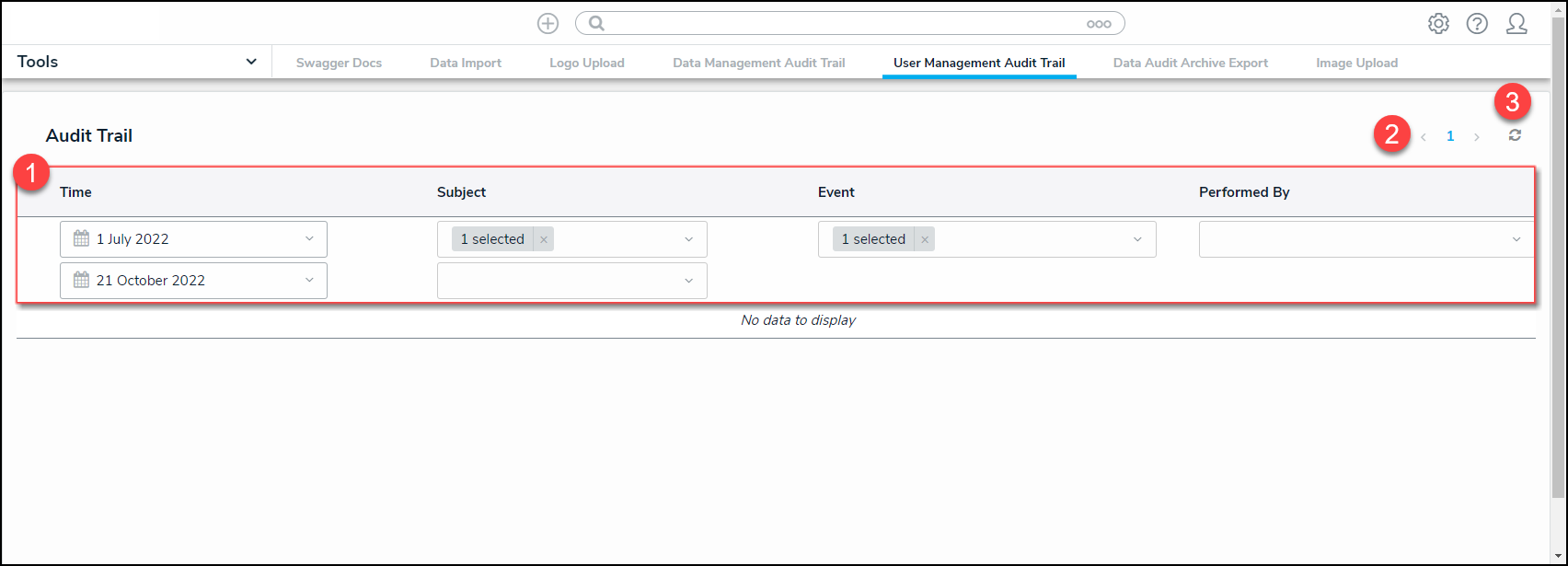Click calendar icon for 21 October 2022
The height and width of the screenshot is (566, 1568).
point(81,280)
